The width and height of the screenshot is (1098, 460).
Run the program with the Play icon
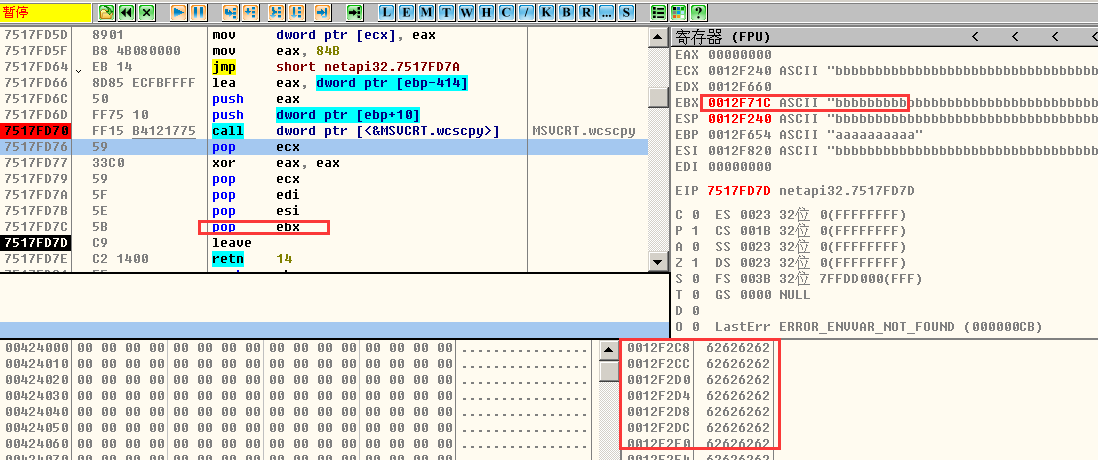(x=178, y=13)
